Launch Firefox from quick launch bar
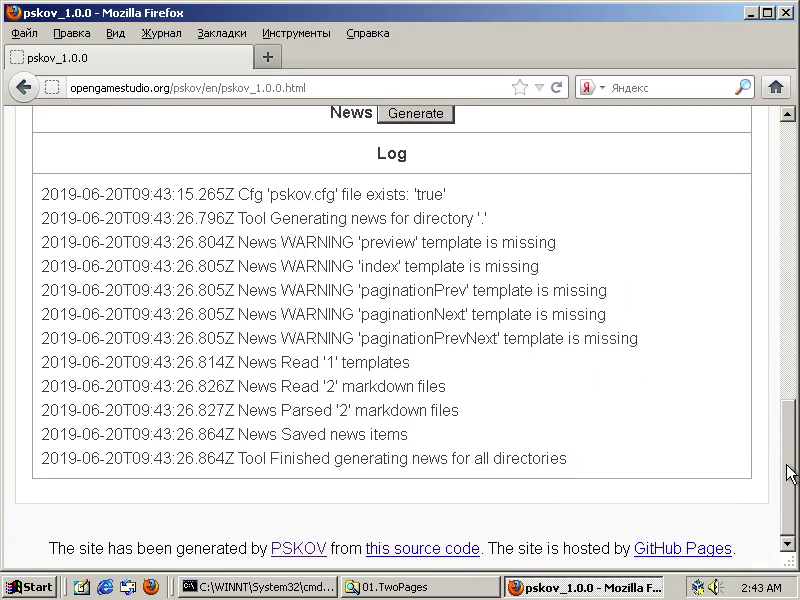 [x=151, y=587]
